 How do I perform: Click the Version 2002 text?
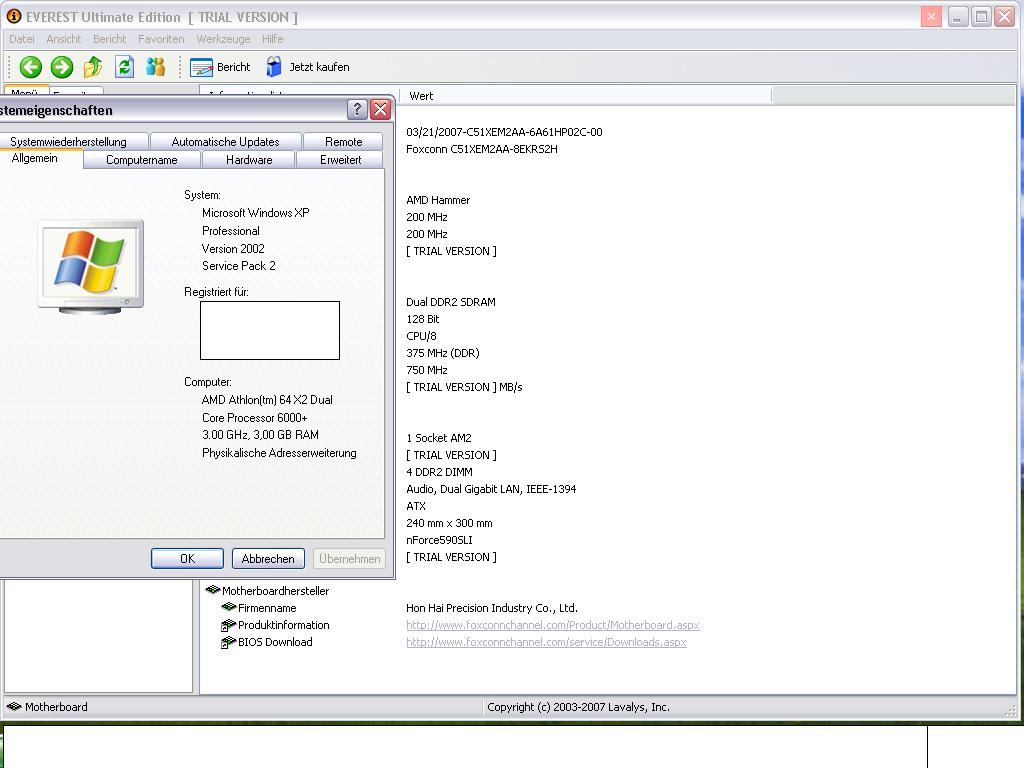click(x=233, y=248)
